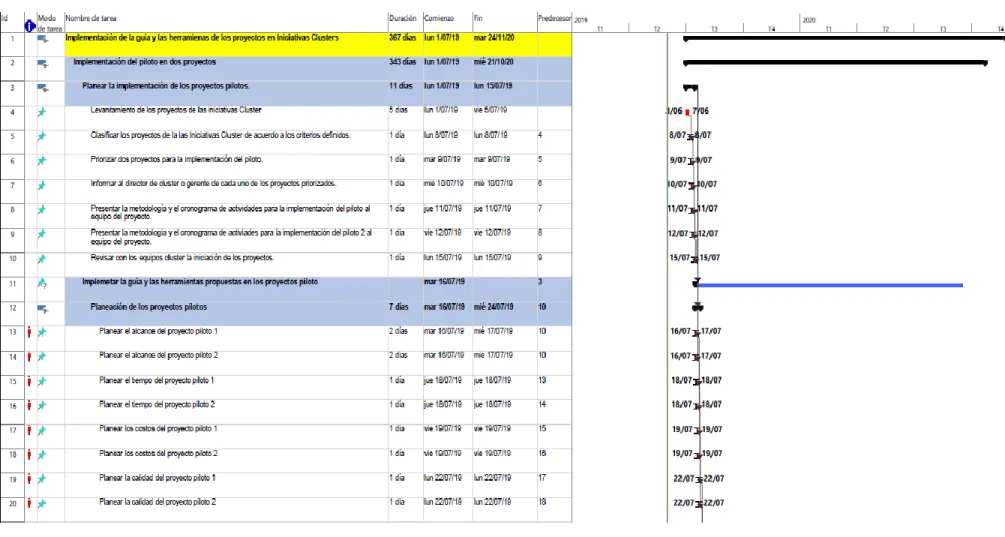Click red indicator icon in row 20
This screenshot has height=537, width=1005.
pos(29,504)
